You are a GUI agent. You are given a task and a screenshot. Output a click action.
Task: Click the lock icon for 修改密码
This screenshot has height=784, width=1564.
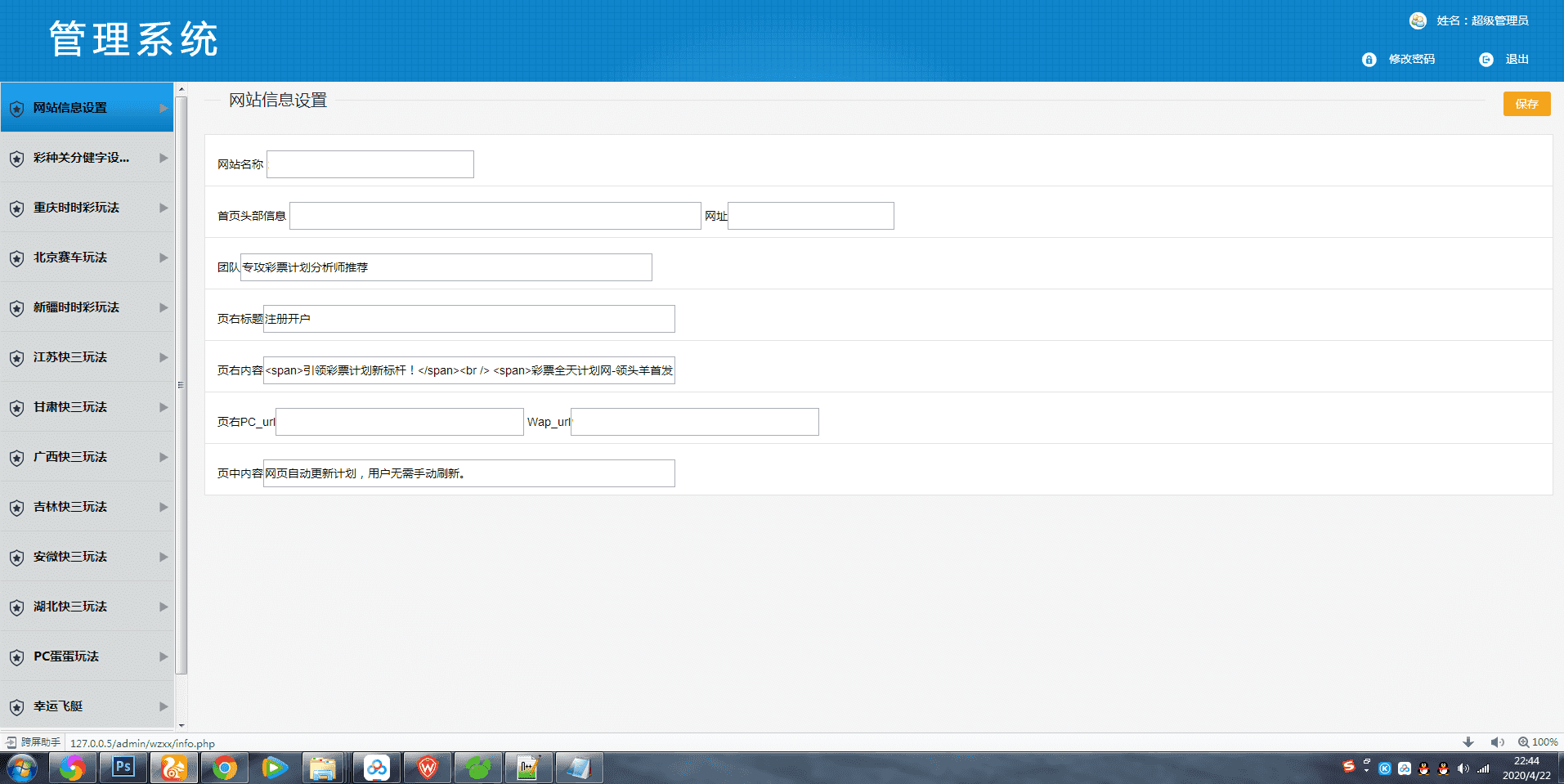[x=1369, y=60]
